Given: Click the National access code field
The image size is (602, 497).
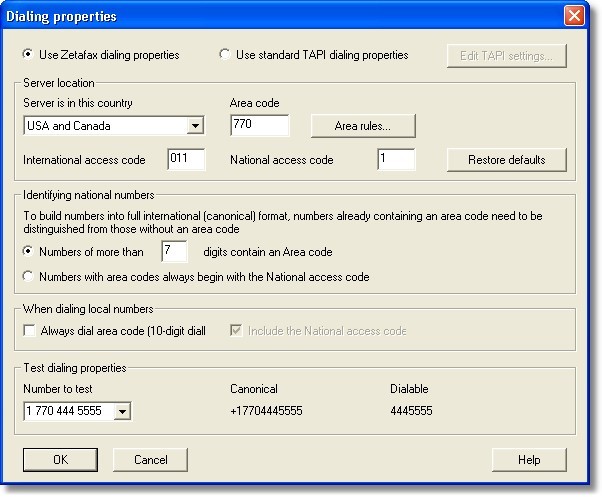Looking at the screenshot, I should point(395,160).
